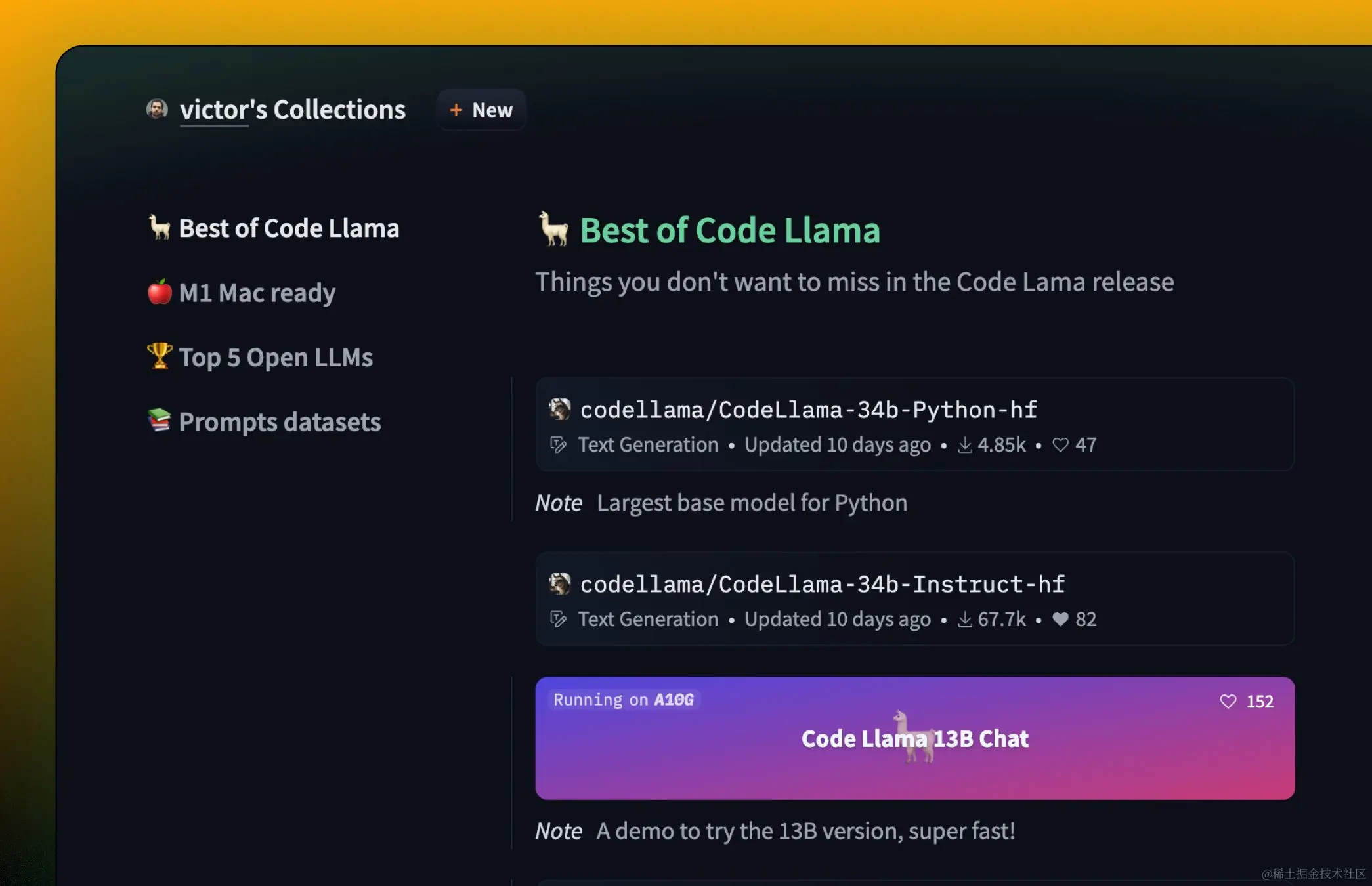This screenshot has width=1372, height=886.
Task: Click the plus New collection button
Action: (x=481, y=110)
